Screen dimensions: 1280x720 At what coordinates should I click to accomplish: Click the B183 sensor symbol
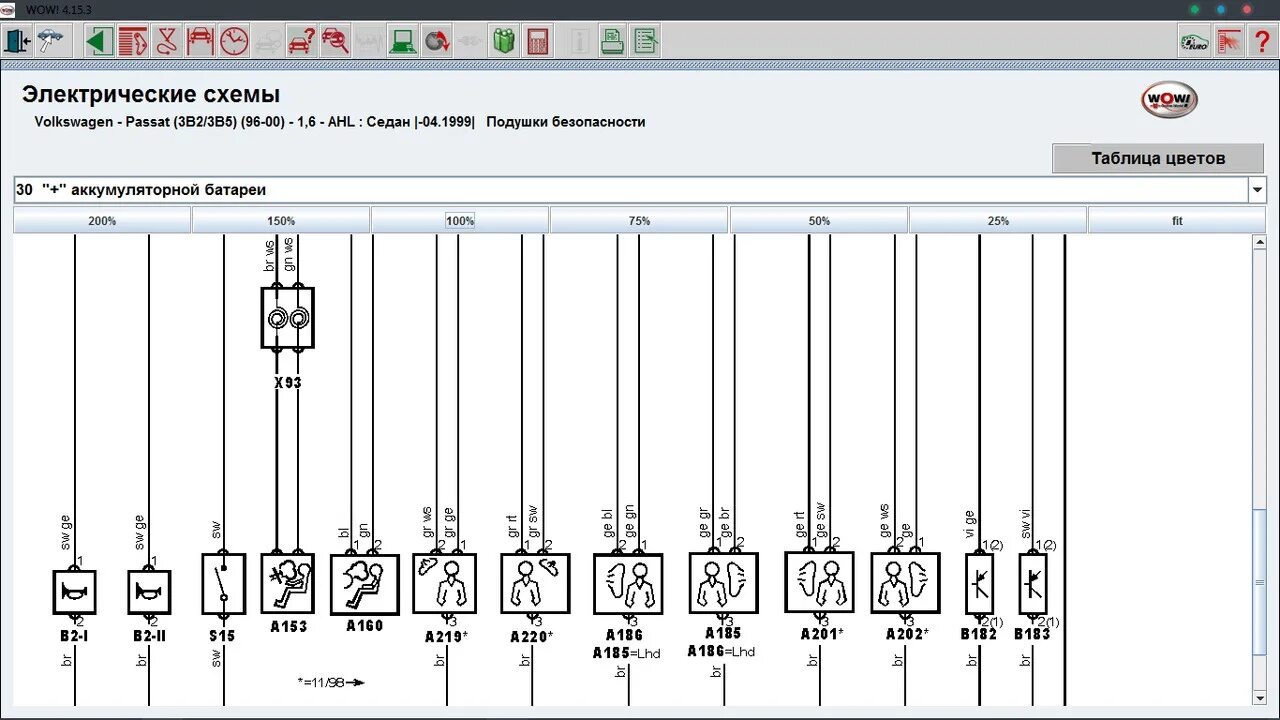(1032, 584)
